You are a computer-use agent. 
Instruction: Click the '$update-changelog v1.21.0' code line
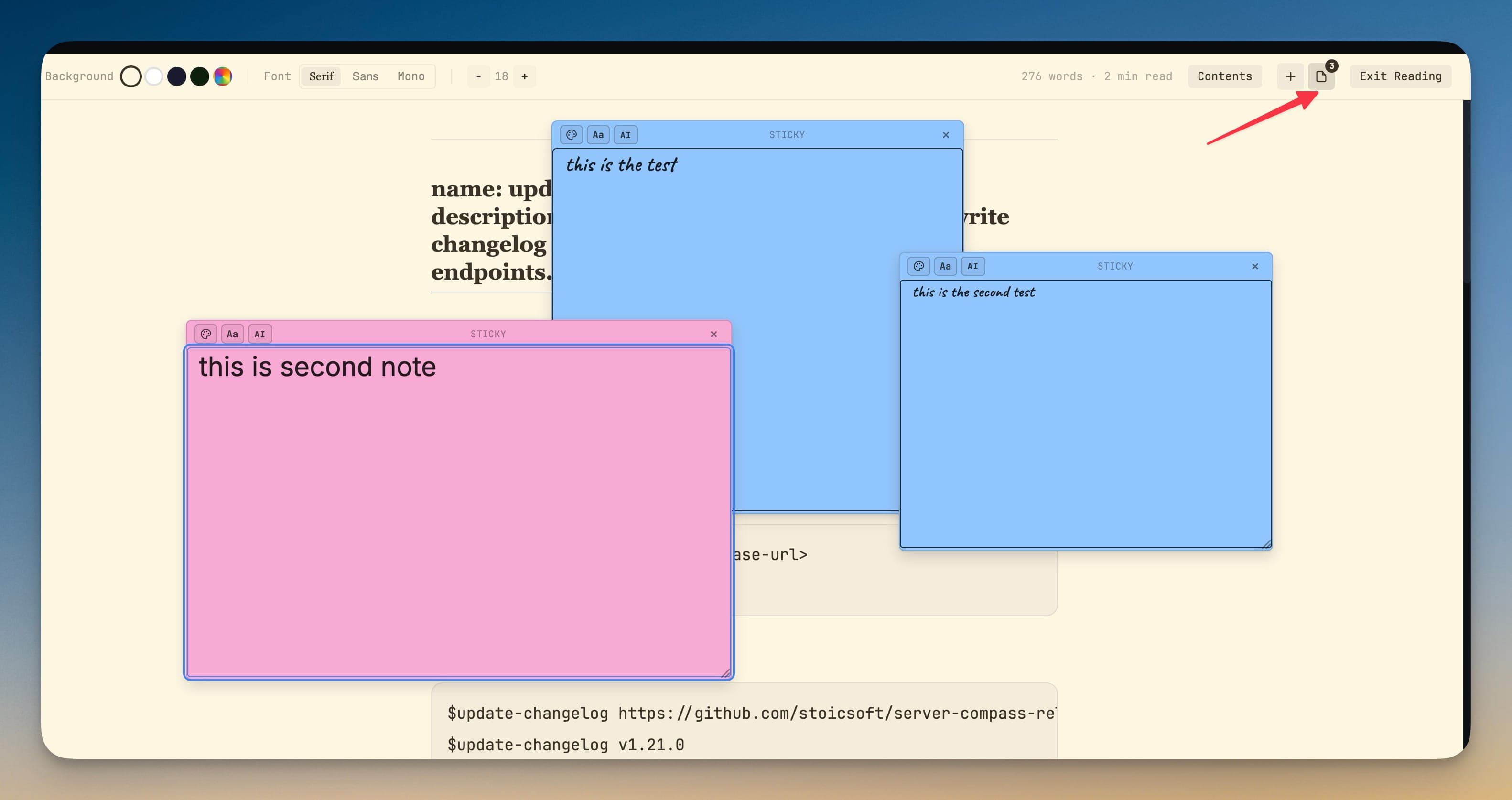point(566,745)
